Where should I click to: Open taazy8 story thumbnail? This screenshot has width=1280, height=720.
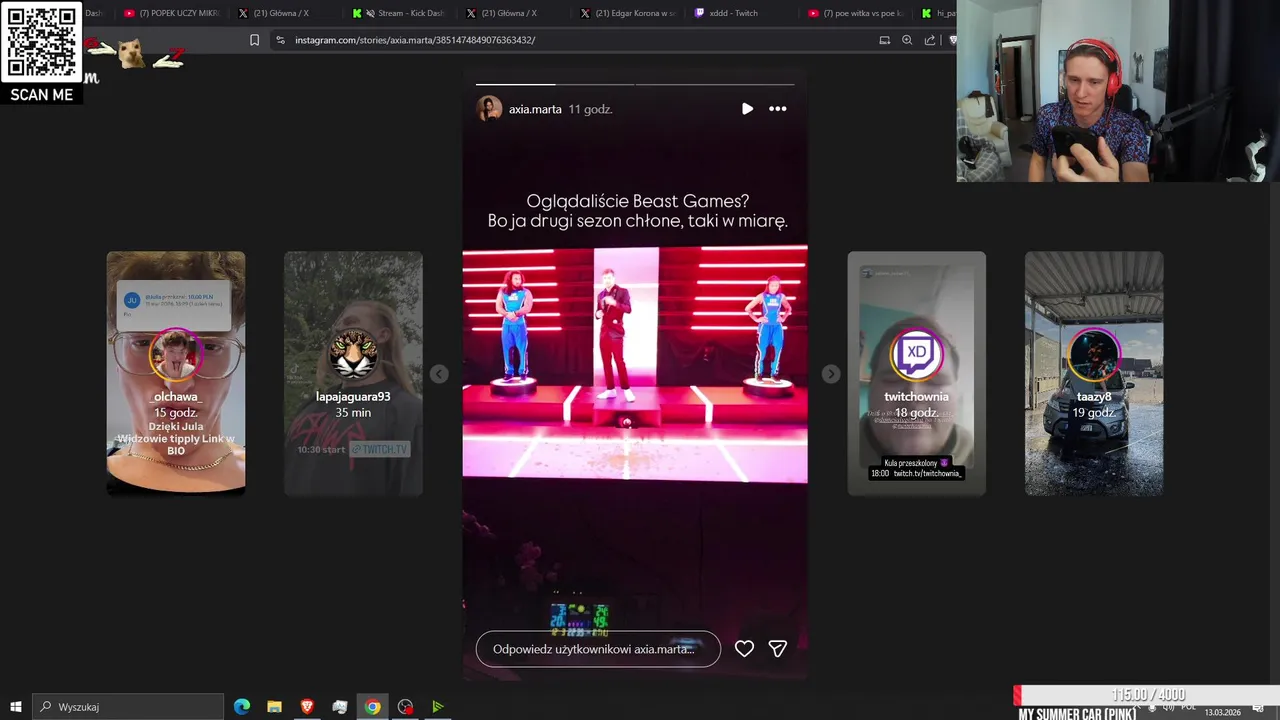(1094, 373)
